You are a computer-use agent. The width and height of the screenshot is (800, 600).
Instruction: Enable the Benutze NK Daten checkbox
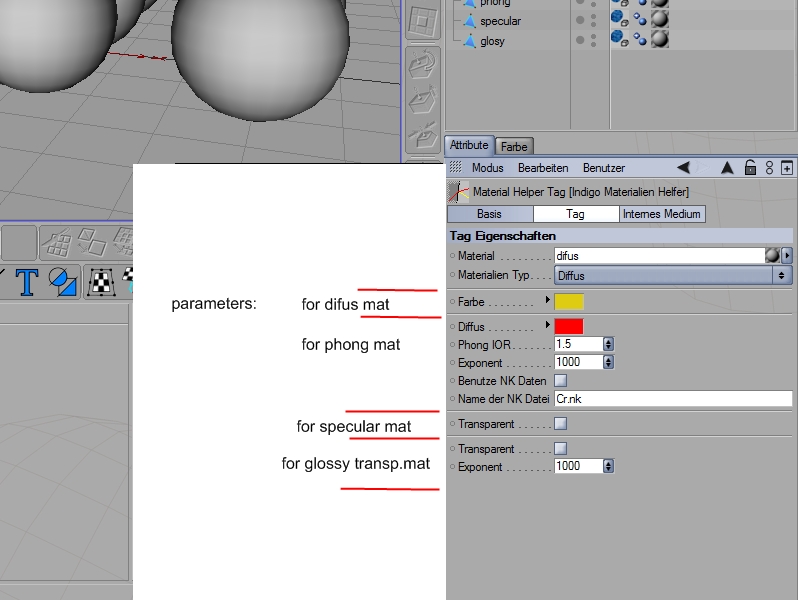coord(560,381)
